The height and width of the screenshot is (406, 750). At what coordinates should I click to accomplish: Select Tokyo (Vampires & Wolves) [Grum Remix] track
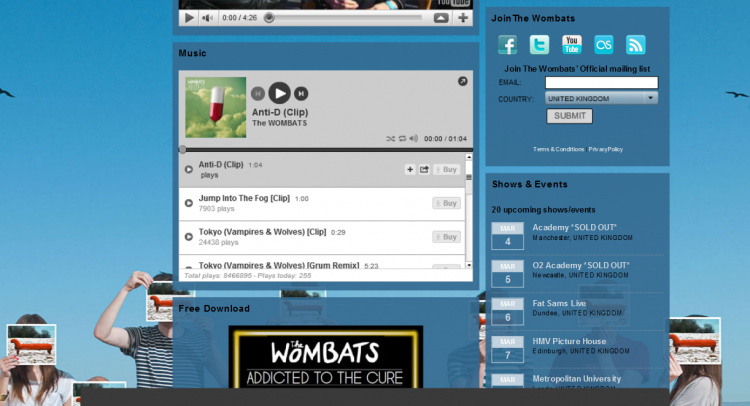click(x=279, y=265)
